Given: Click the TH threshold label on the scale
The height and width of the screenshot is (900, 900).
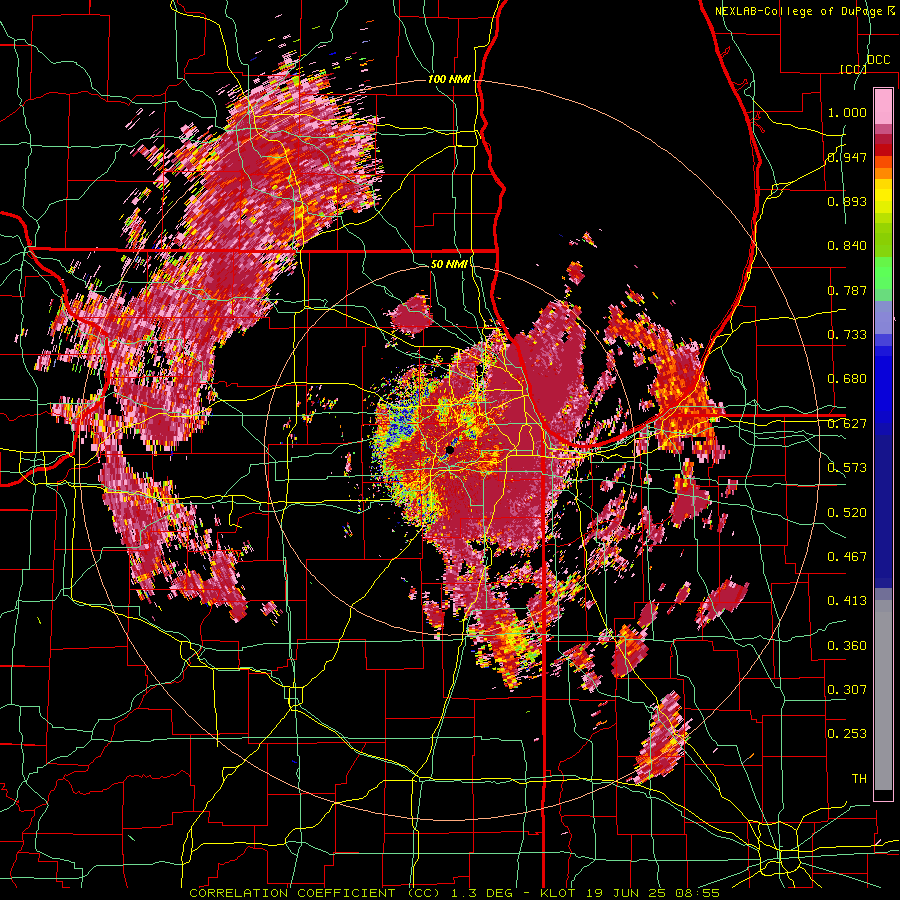Looking at the screenshot, I should [x=859, y=779].
